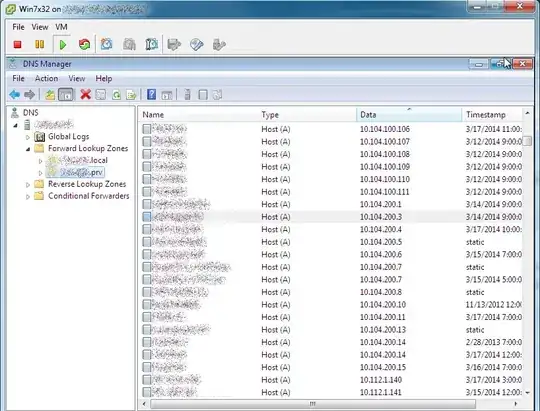Select the record with data 10.112.1.140

click(332, 380)
